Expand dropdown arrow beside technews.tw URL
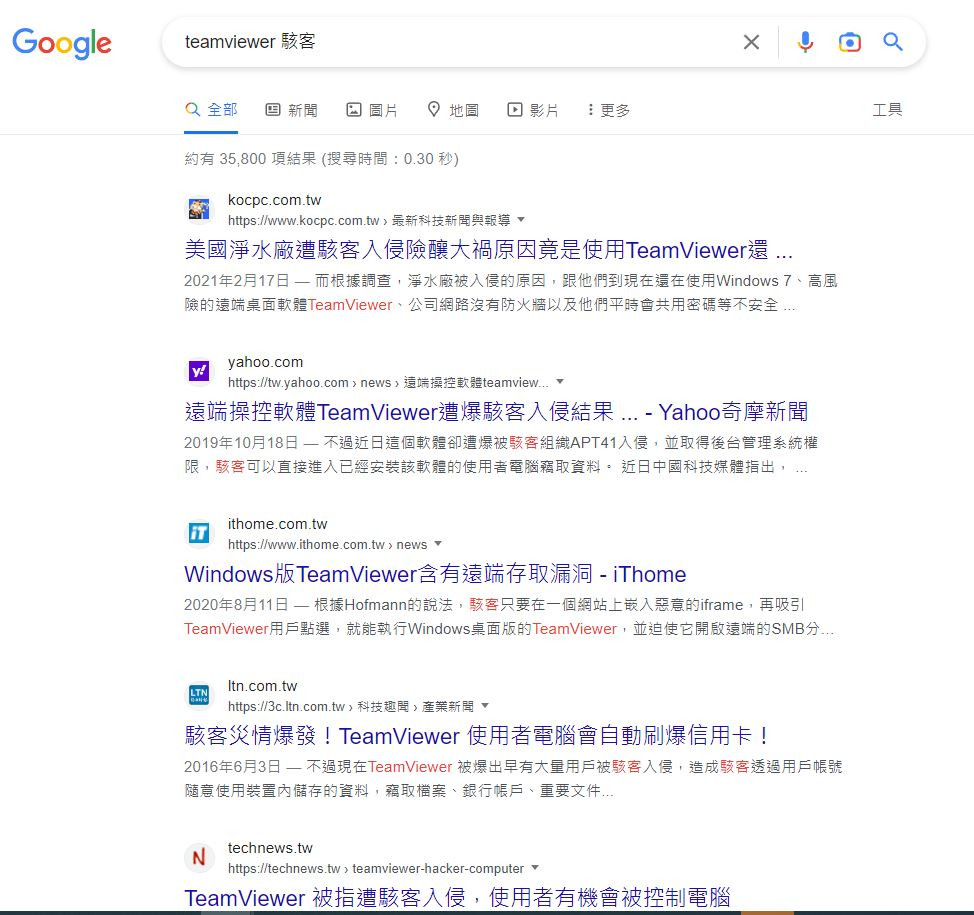 point(535,868)
